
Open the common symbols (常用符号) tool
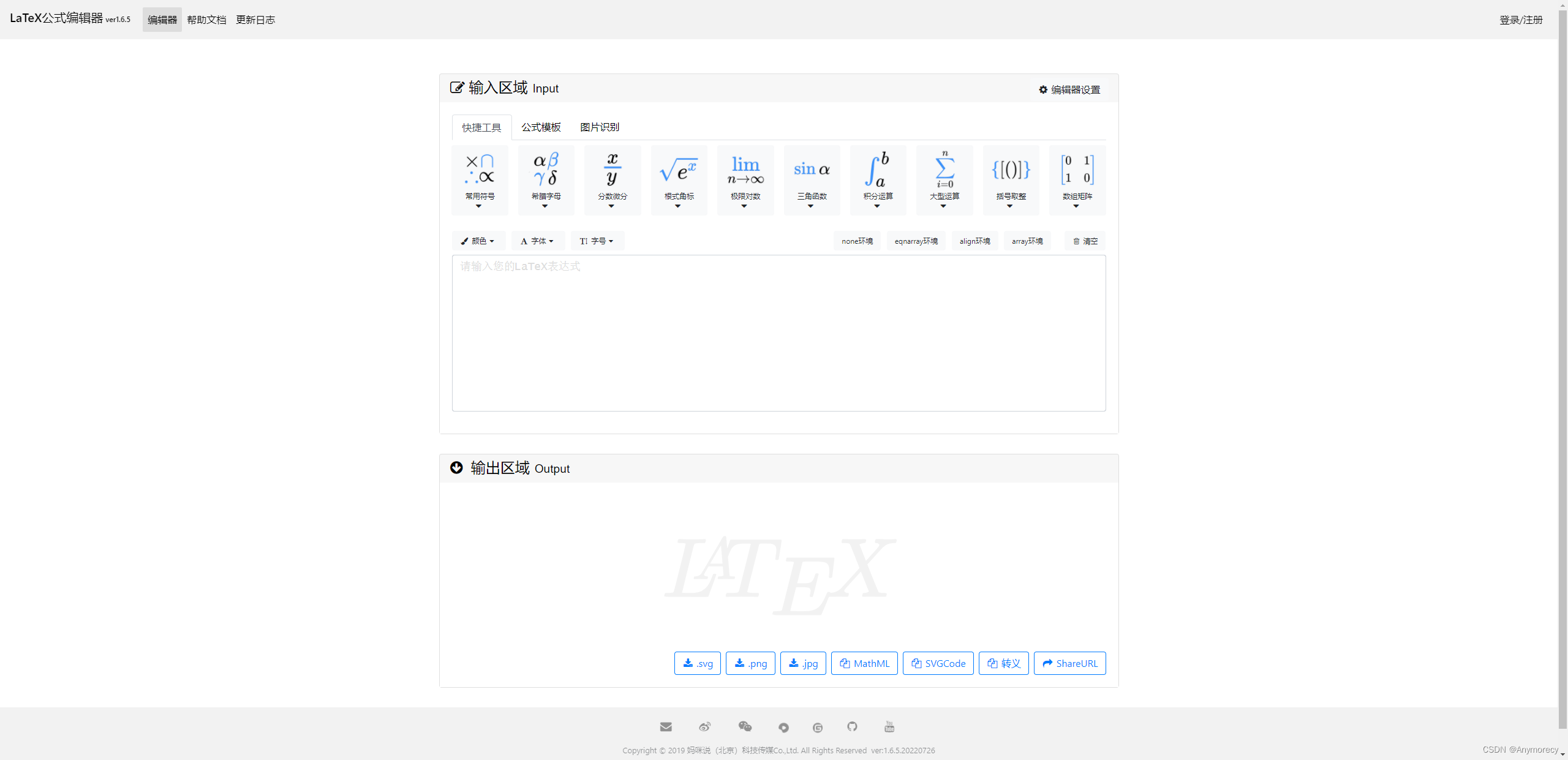[x=480, y=180]
